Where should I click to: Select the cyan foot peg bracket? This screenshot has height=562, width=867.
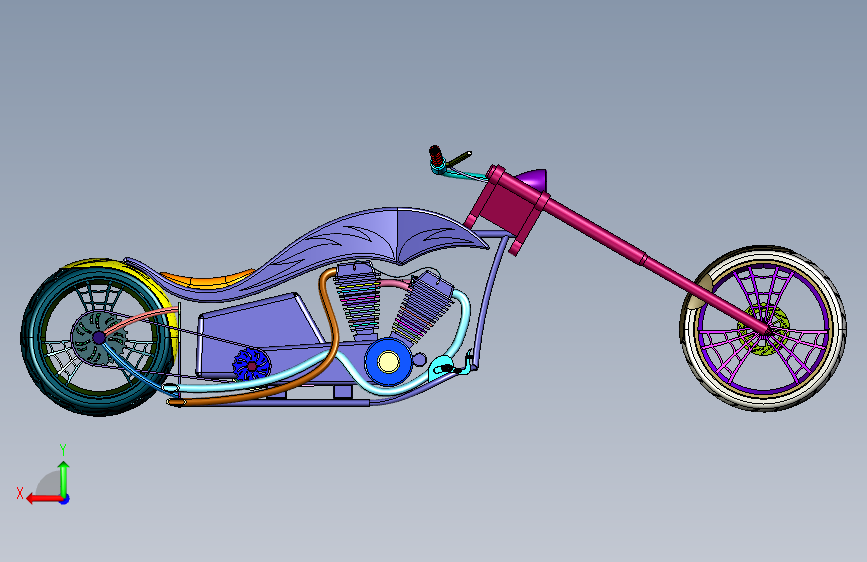441,366
